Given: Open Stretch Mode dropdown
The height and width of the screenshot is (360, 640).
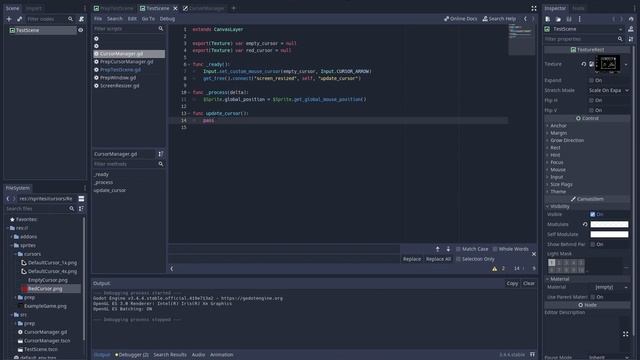Looking at the screenshot, I should tap(609, 90).
